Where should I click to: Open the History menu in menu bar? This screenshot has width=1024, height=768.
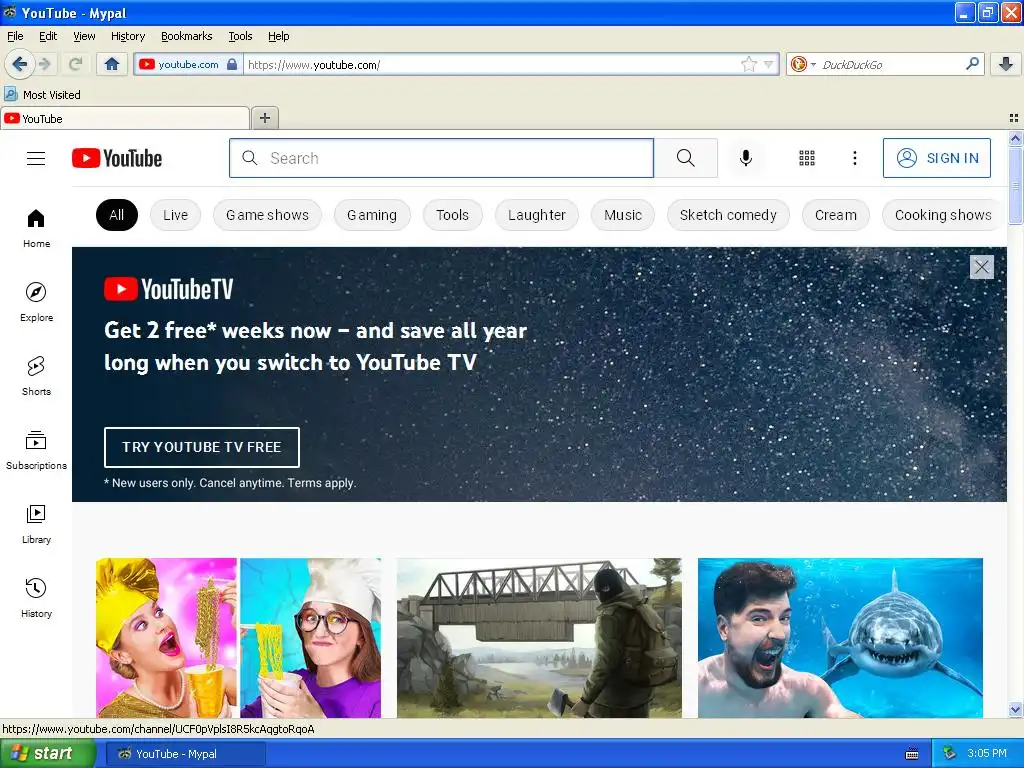click(127, 36)
